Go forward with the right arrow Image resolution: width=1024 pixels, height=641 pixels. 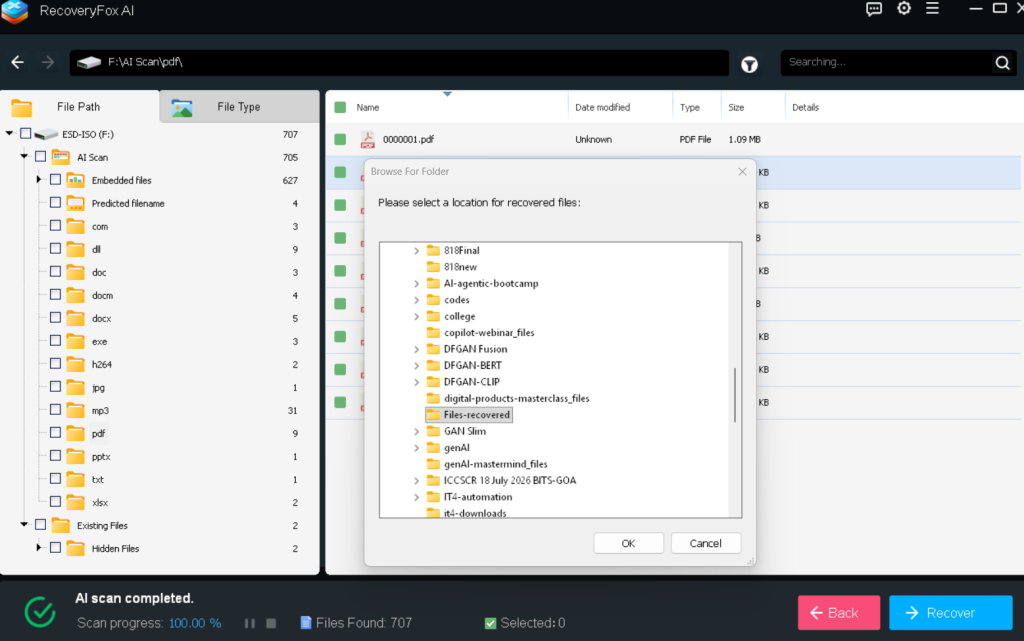point(48,62)
